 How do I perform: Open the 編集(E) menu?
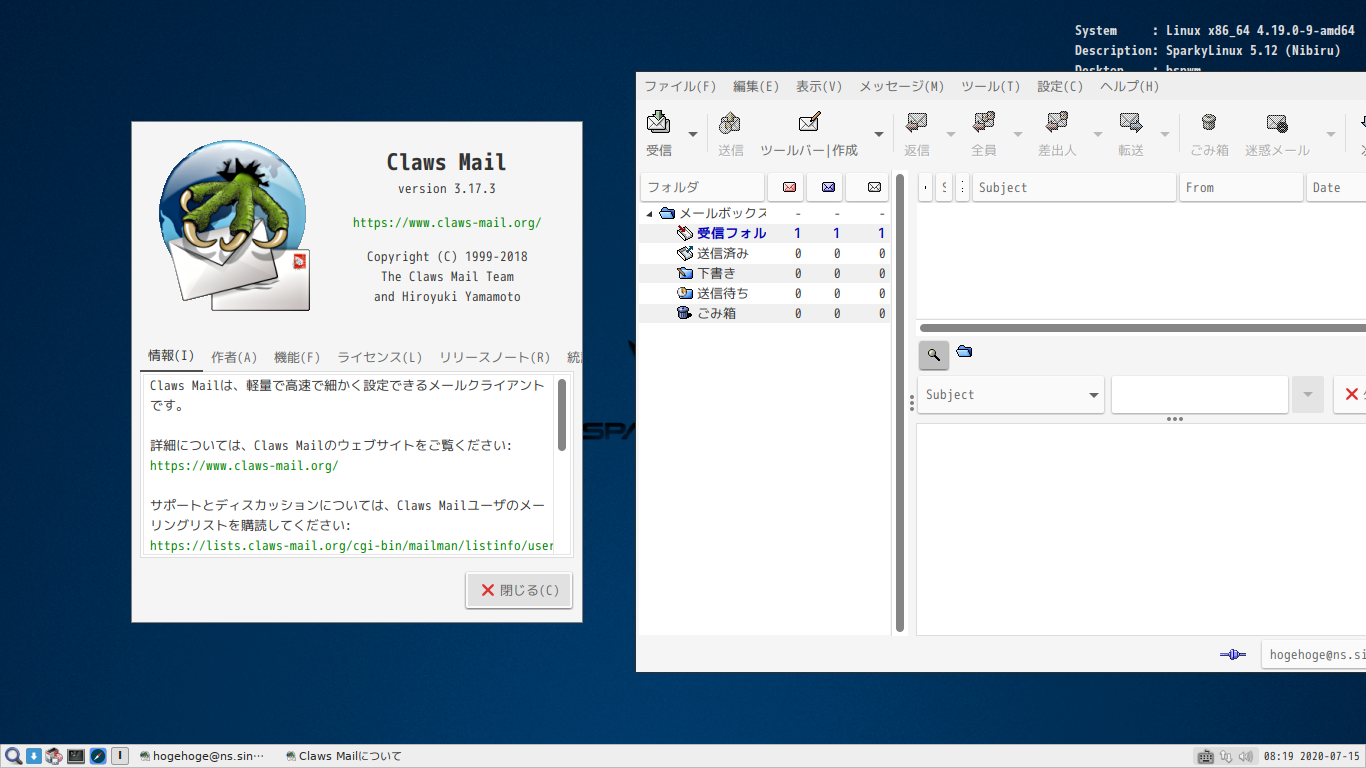click(756, 86)
